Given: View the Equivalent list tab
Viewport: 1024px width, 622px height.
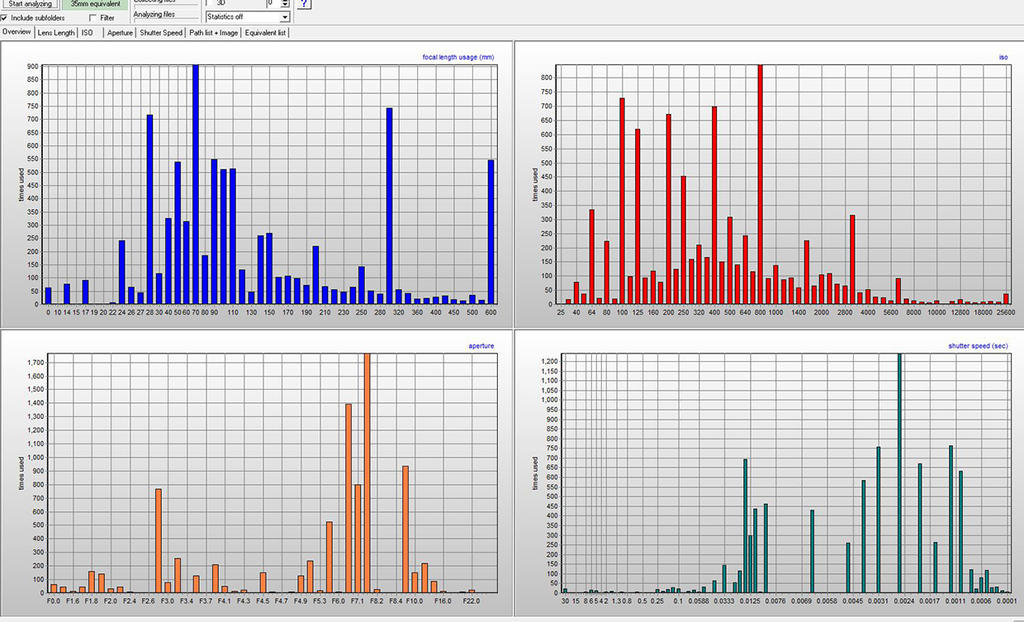Looking at the screenshot, I should (x=266, y=33).
